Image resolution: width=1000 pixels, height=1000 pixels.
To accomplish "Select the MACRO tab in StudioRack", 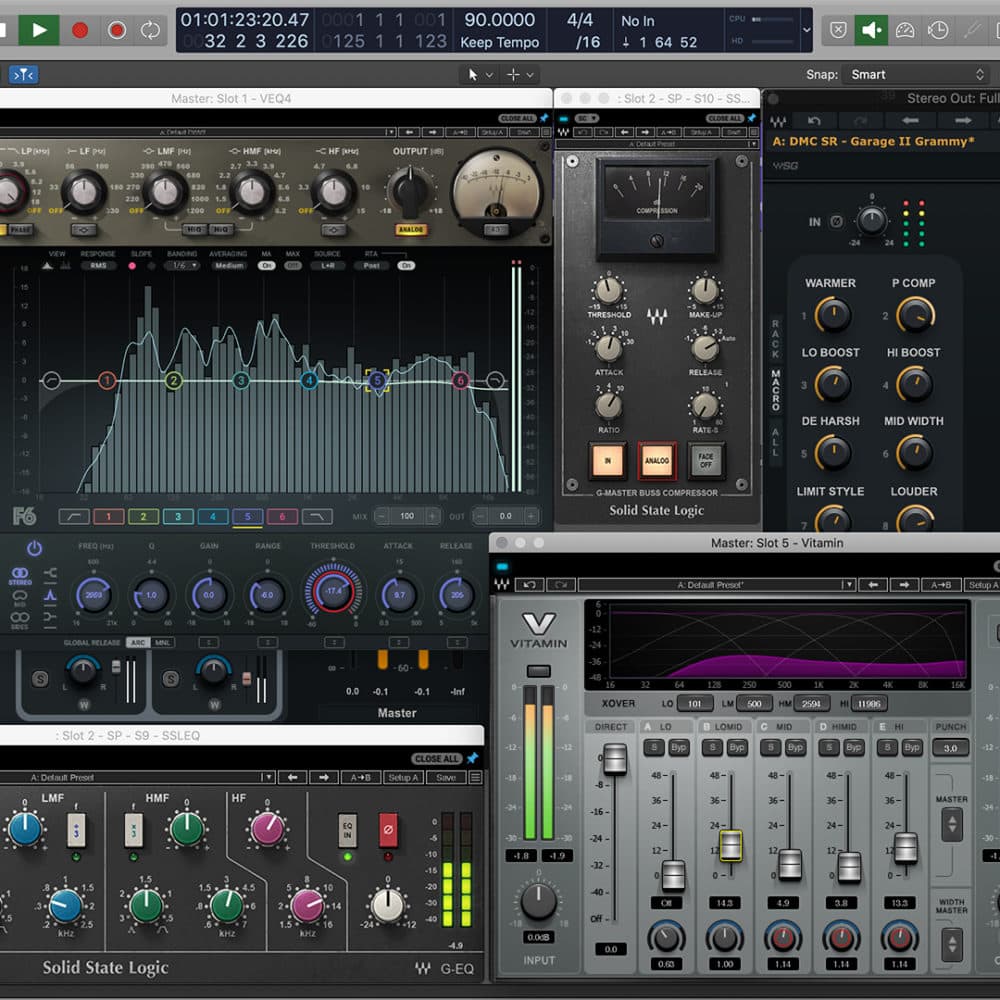I will tap(776, 389).
